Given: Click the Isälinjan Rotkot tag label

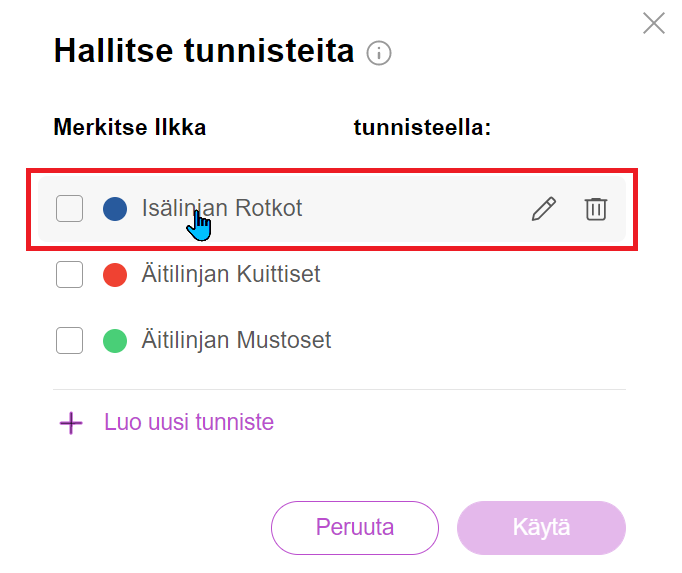Looking at the screenshot, I should coord(222,208).
